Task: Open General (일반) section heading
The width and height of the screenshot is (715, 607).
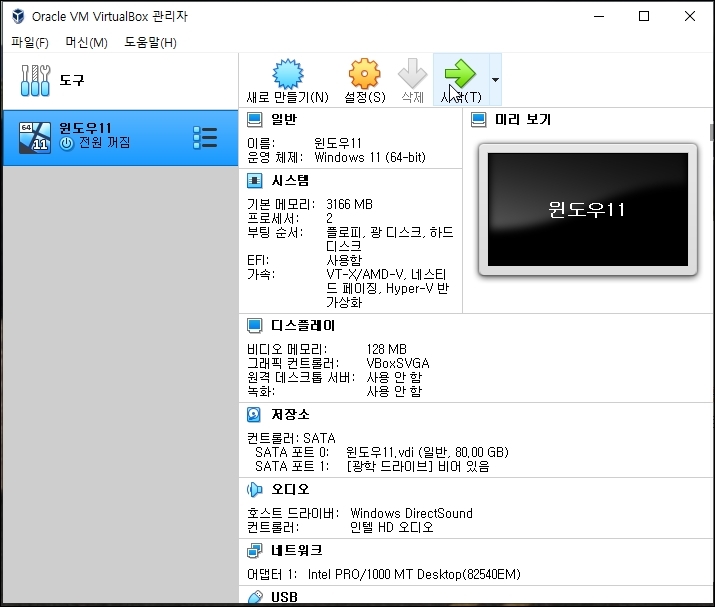Action: pos(284,119)
